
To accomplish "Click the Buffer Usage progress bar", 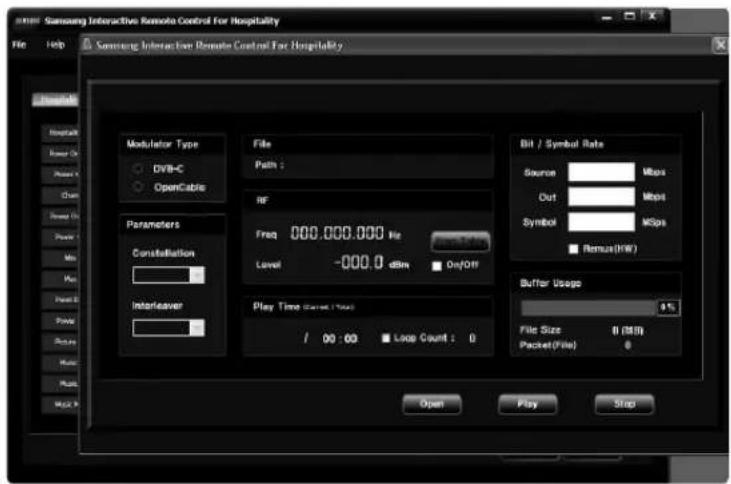I will (x=588, y=308).
